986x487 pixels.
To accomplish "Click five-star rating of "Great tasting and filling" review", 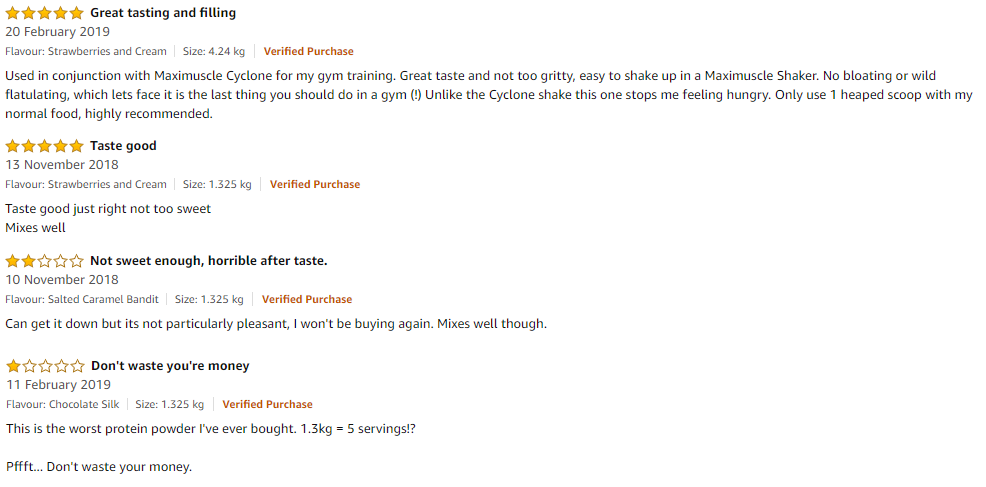I will point(44,13).
